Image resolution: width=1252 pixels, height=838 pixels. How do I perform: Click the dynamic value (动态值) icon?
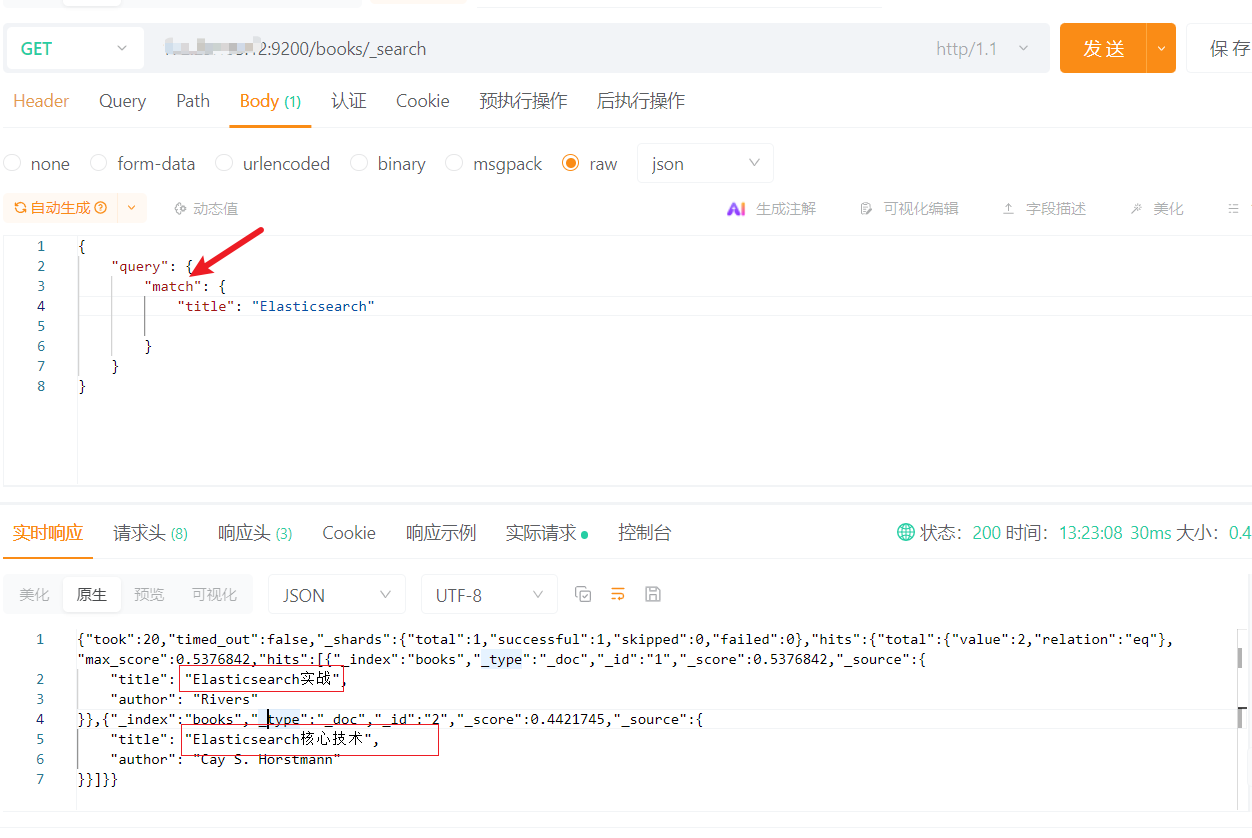pos(180,209)
